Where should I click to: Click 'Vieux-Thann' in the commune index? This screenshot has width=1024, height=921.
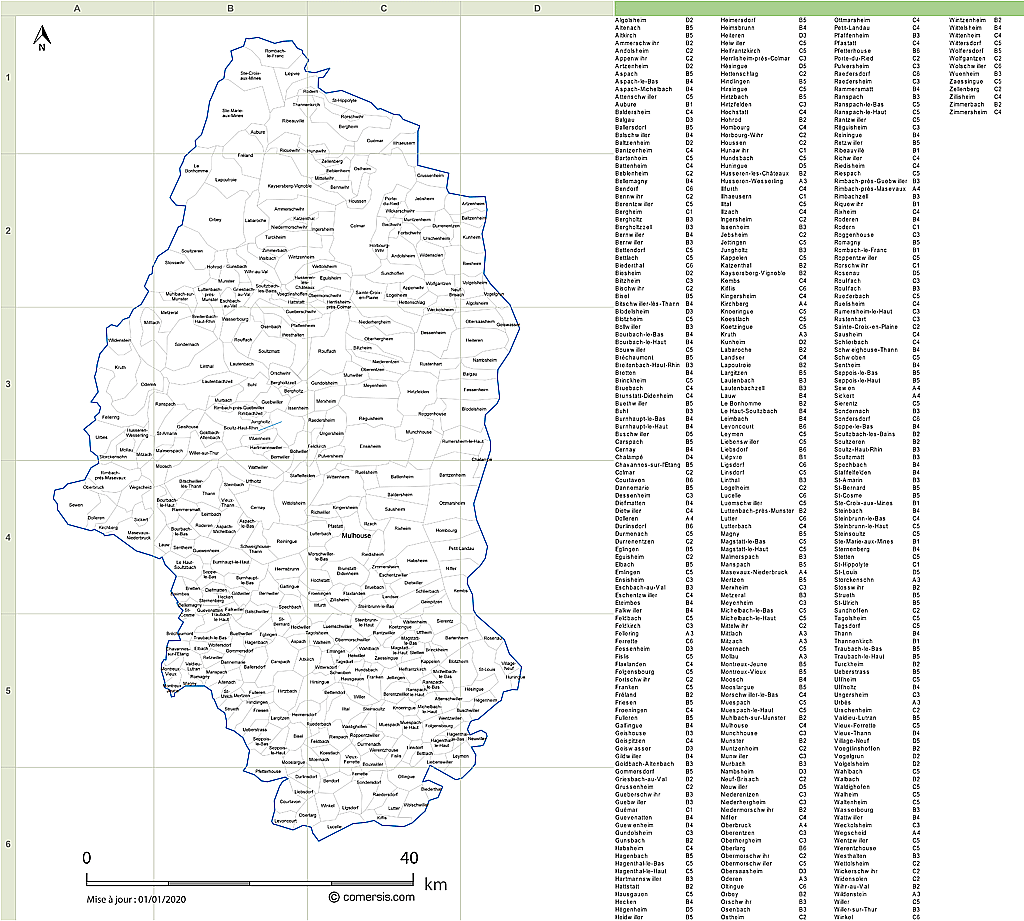click(852, 734)
